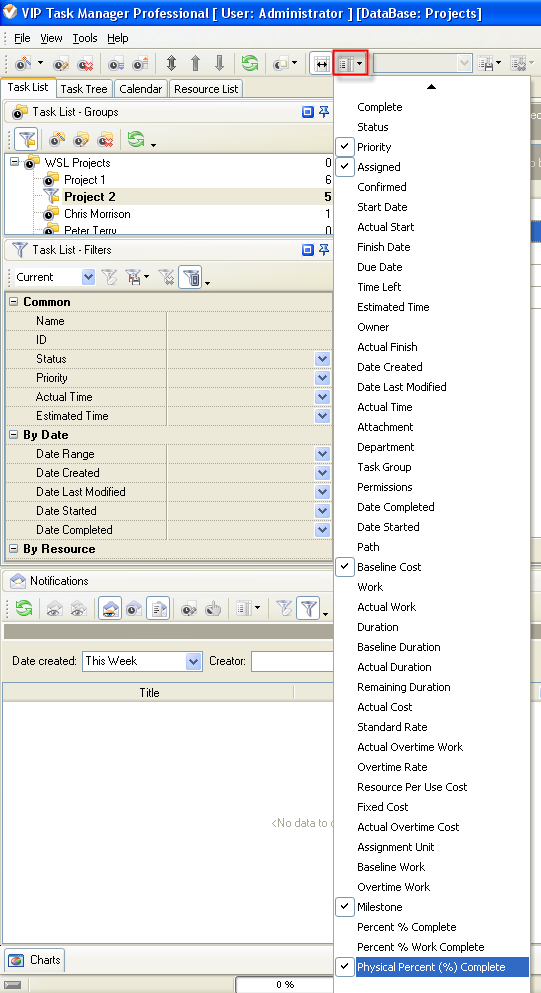Maximize the Task List - Filters panel
Screen dimensions: 541x993
[308, 250]
